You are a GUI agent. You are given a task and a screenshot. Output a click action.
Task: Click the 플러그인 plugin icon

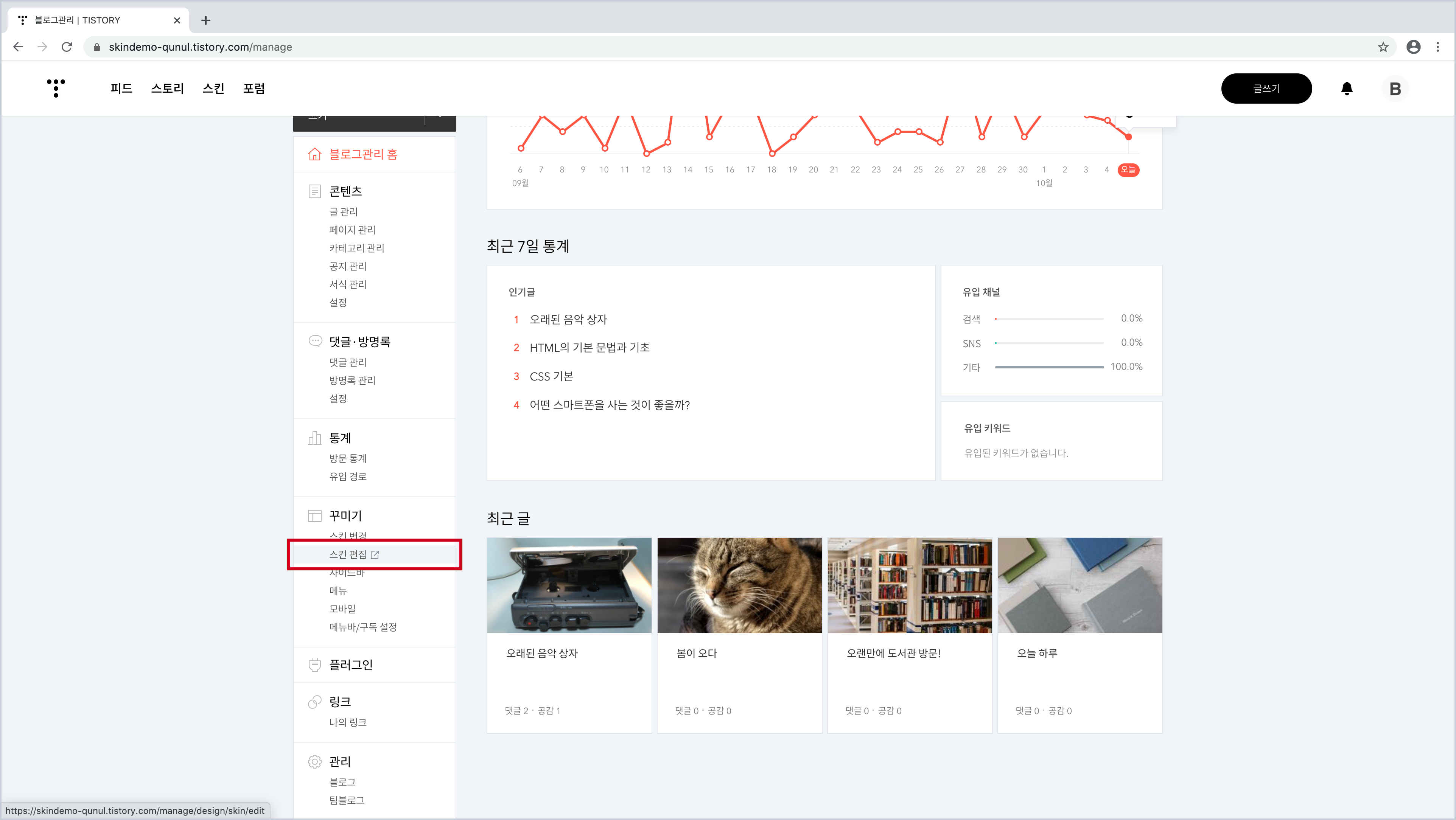click(315, 665)
